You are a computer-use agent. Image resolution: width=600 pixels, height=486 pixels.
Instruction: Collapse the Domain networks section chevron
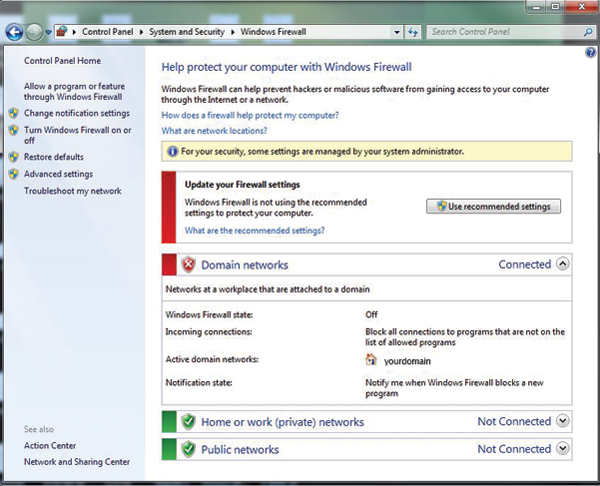(x=562, y=264)
